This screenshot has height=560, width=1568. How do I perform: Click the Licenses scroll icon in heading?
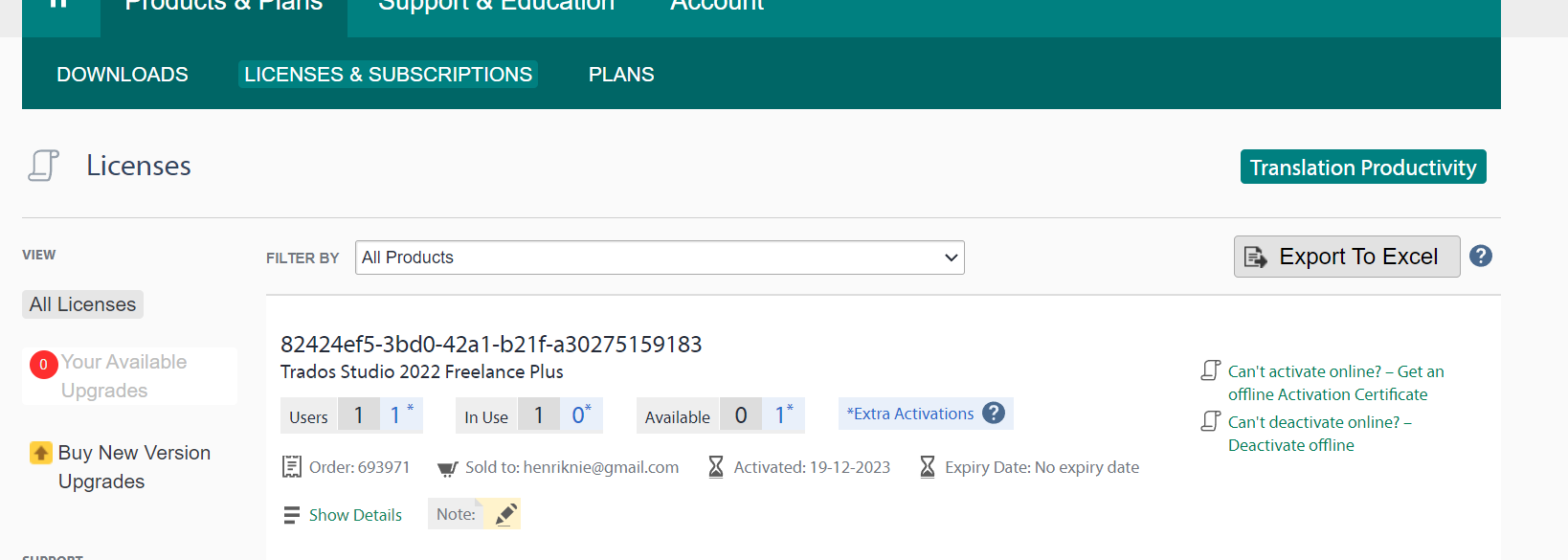(x=43, y=166)
